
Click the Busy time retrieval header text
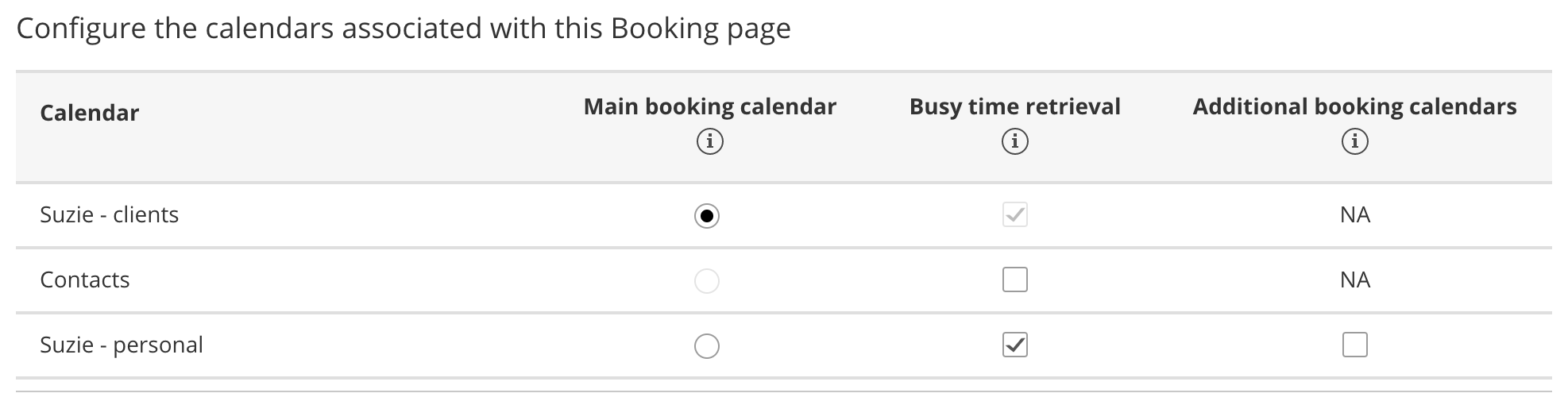1014,106
